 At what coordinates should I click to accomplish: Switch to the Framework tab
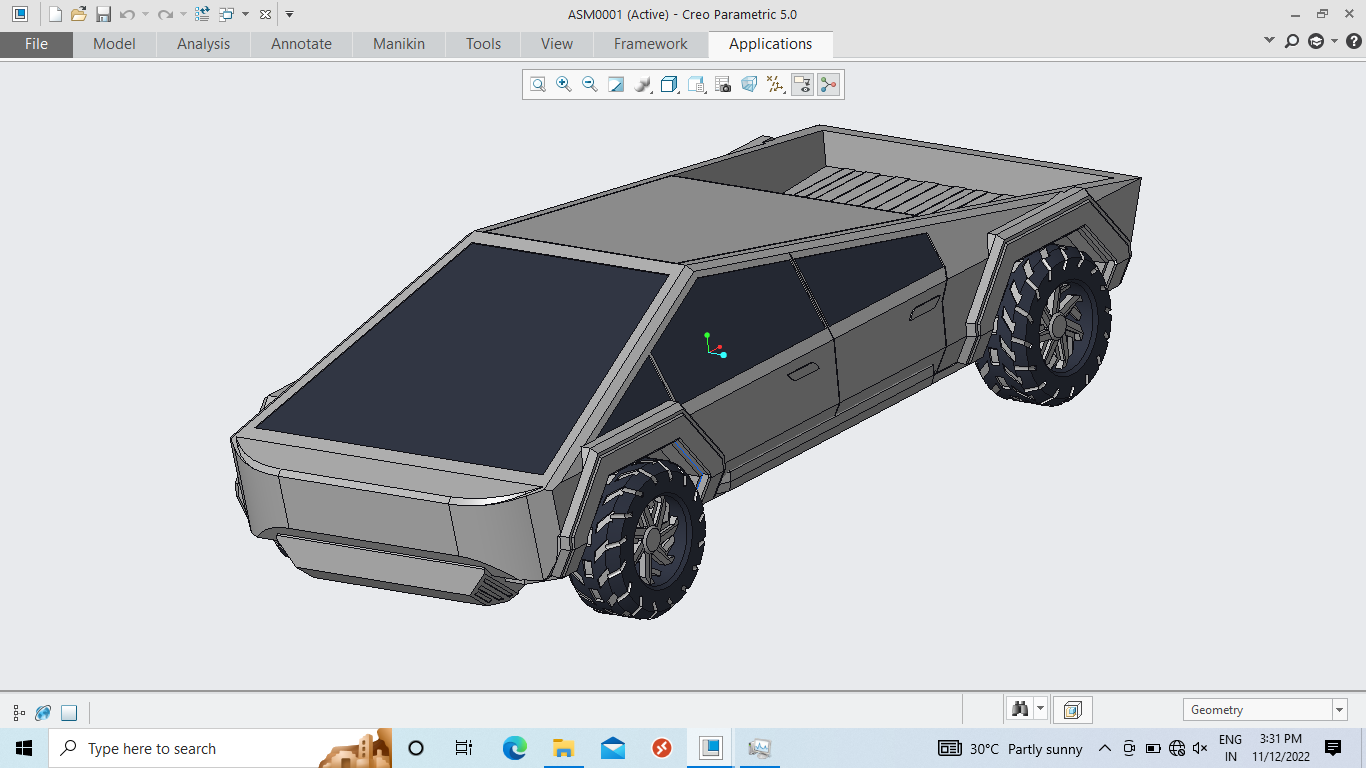click(x=651, y=44)
